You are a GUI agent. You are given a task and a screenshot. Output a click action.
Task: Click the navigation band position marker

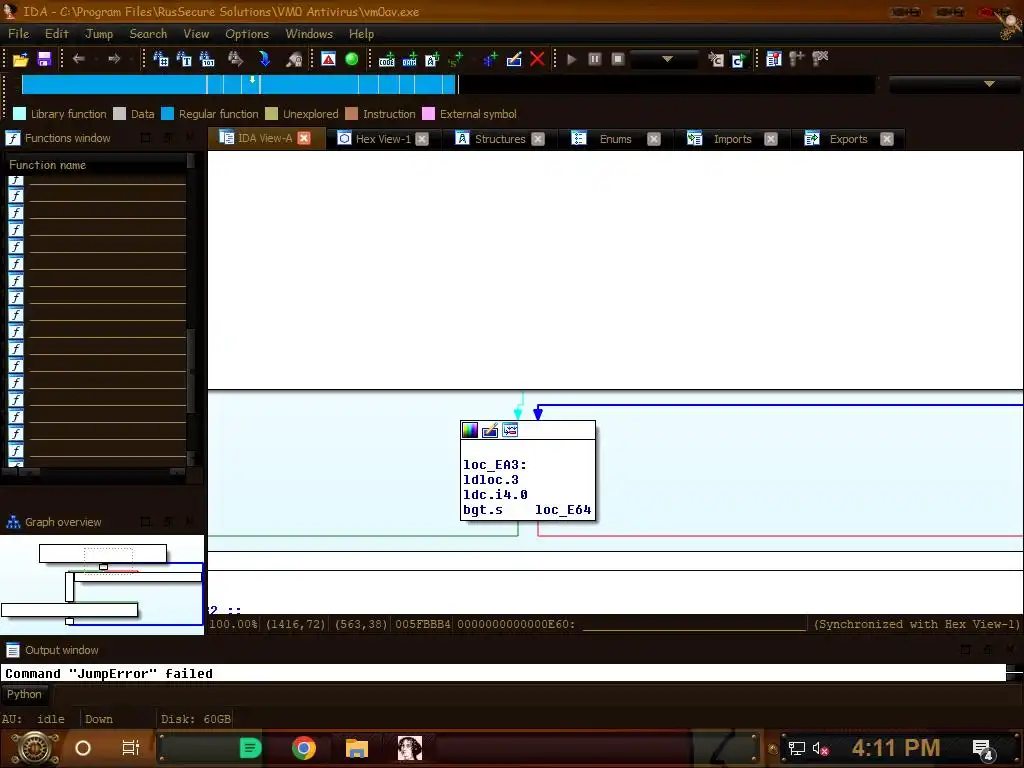pos(252,80)
